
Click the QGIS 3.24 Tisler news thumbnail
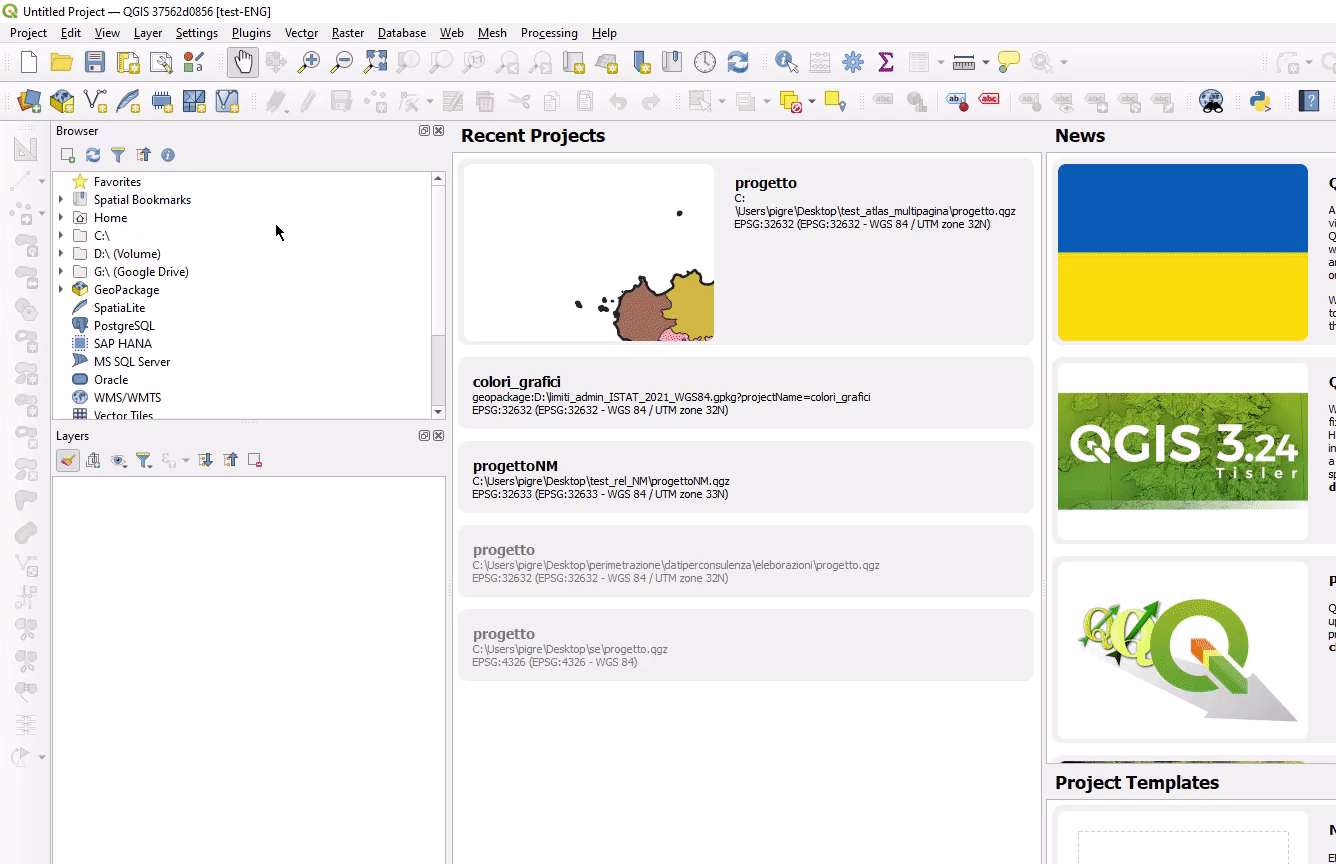[1182, 450]
